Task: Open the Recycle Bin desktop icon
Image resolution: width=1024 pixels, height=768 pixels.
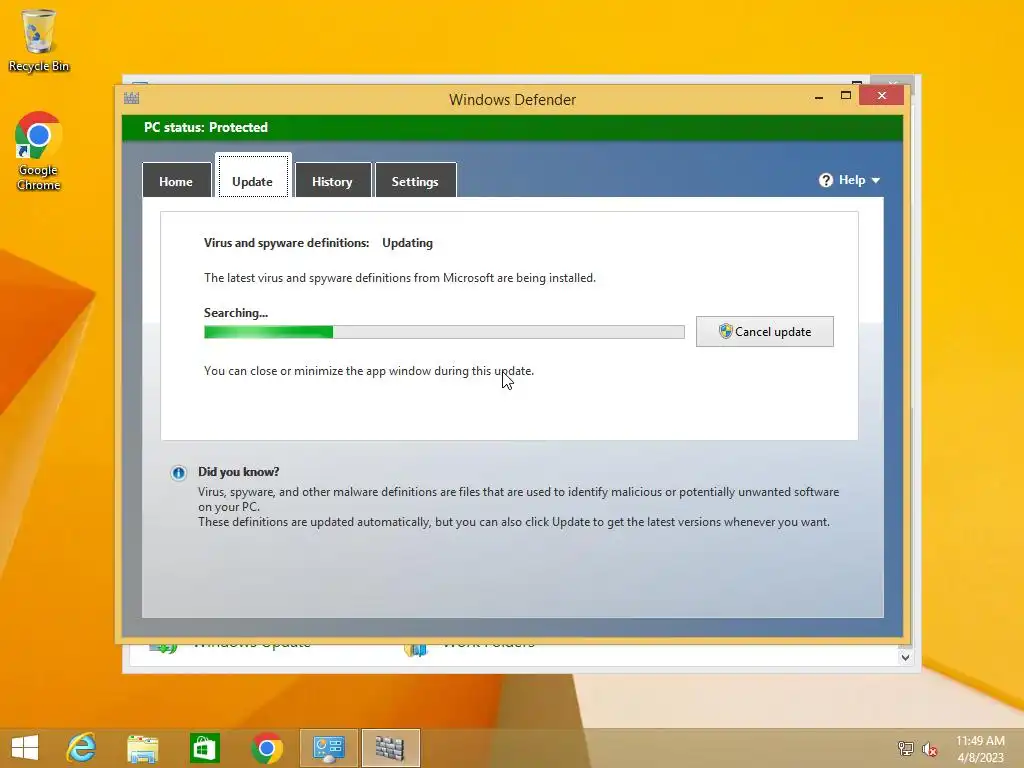Action: coord(39,40)
